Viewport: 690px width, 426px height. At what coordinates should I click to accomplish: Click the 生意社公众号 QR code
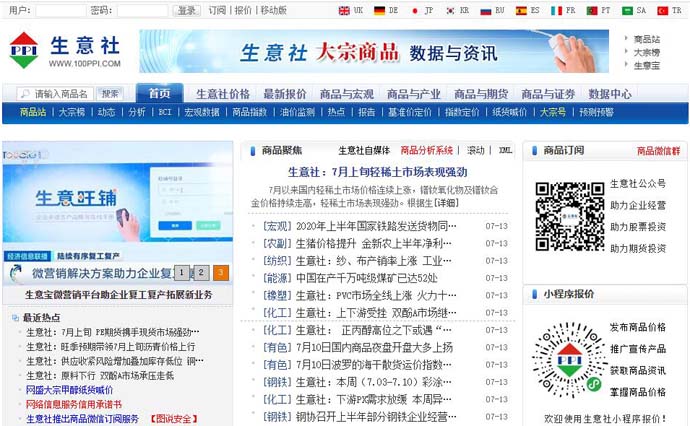coord(570,216)
